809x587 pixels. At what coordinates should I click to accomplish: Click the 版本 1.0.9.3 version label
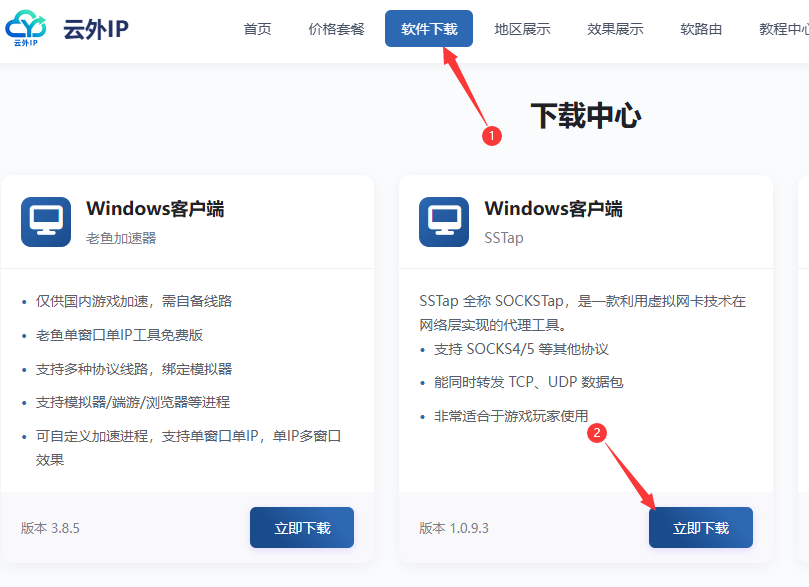click(x=454, y=528)
